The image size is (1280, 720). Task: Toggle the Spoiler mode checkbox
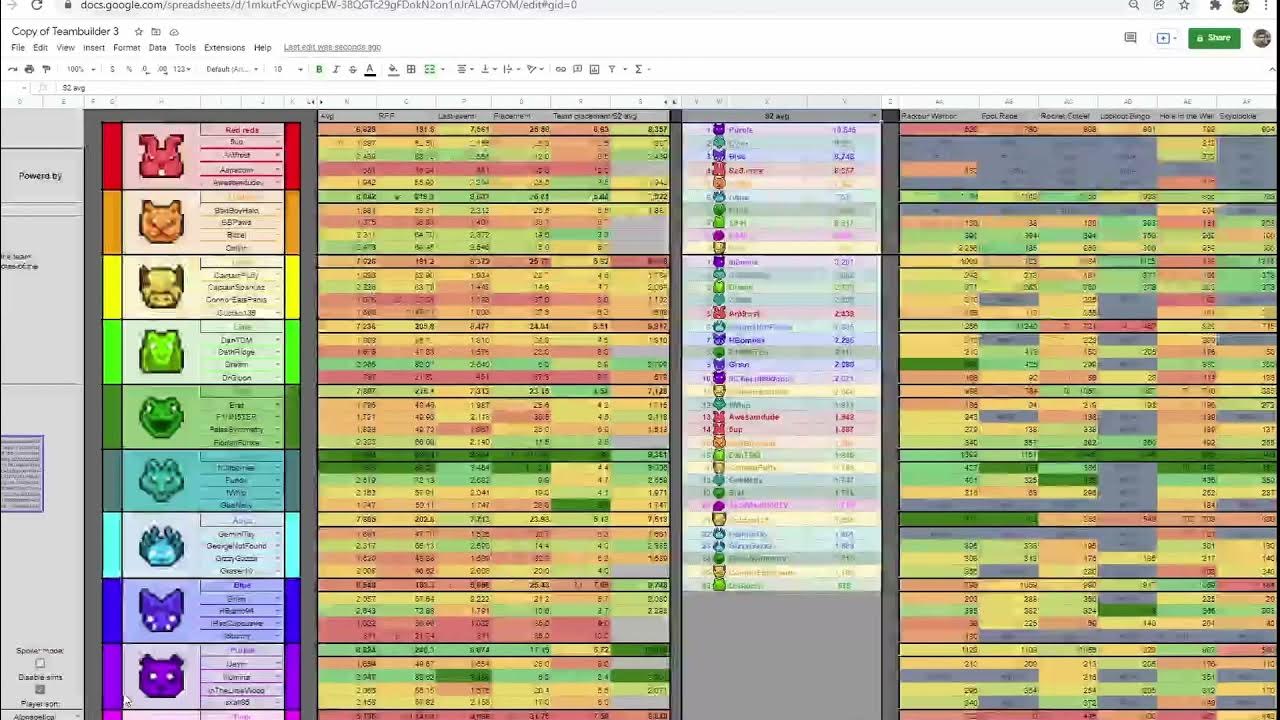40,663
